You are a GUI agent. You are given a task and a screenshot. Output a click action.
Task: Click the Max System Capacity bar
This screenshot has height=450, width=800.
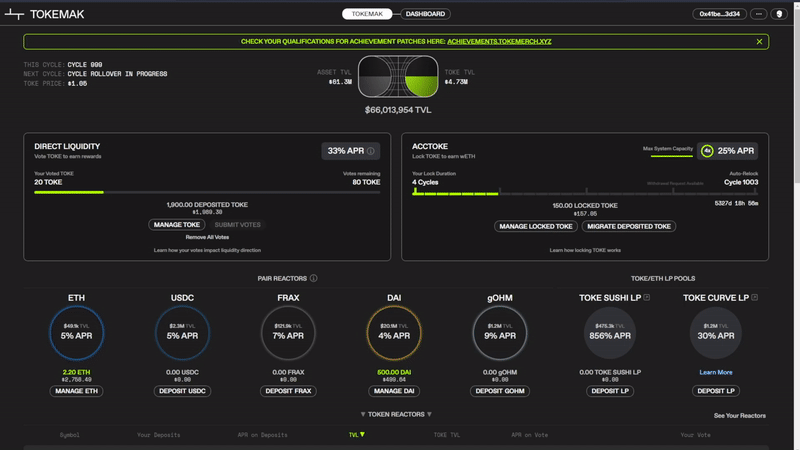671,156
